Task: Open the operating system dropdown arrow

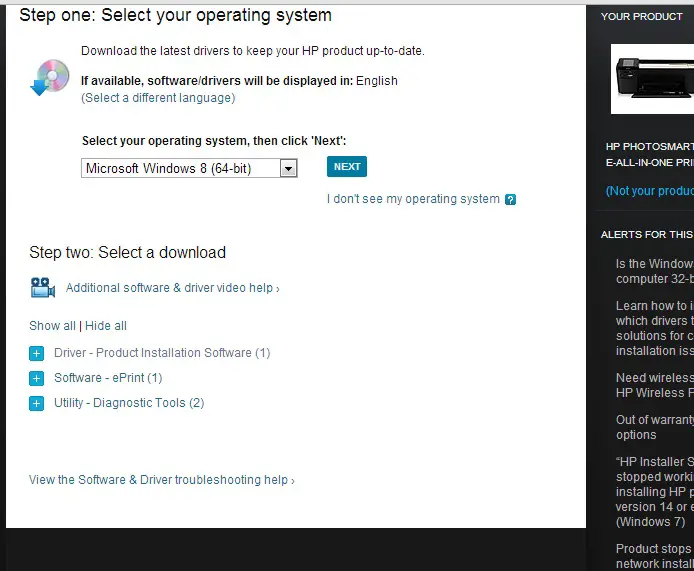Action: point(289,168)
